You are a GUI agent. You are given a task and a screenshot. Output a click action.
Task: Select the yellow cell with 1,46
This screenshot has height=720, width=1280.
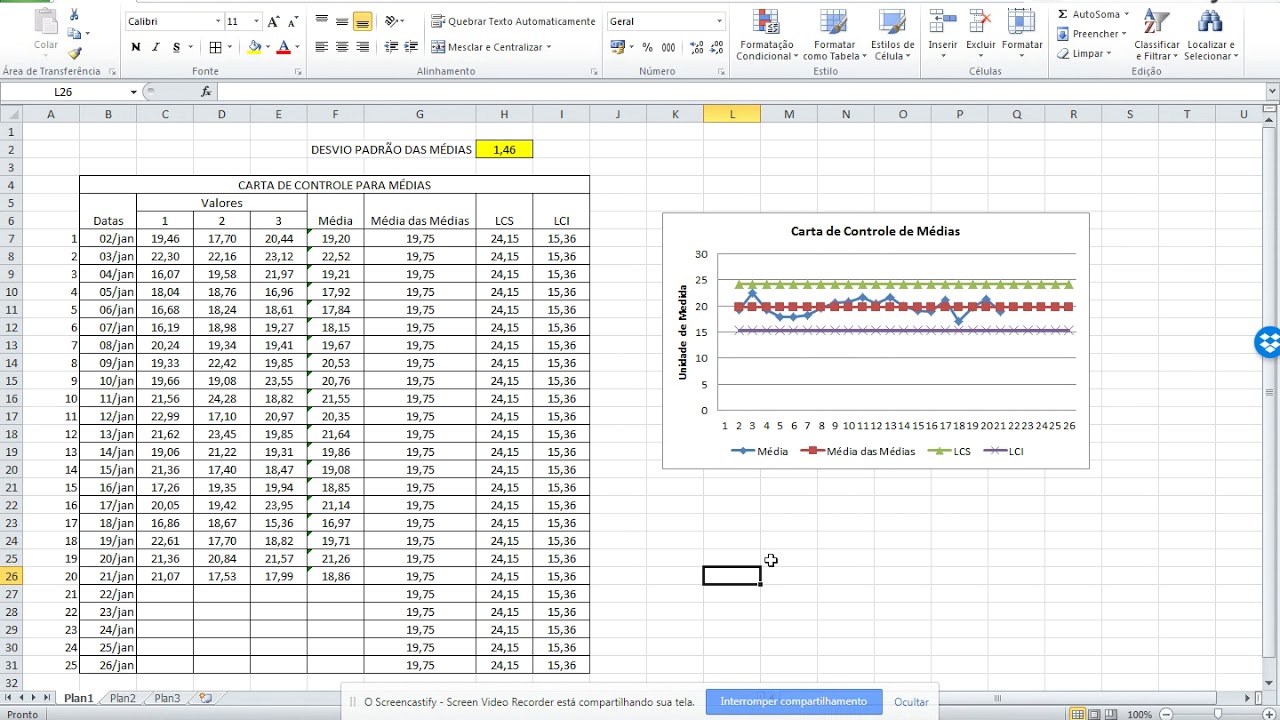pos(504,149)
